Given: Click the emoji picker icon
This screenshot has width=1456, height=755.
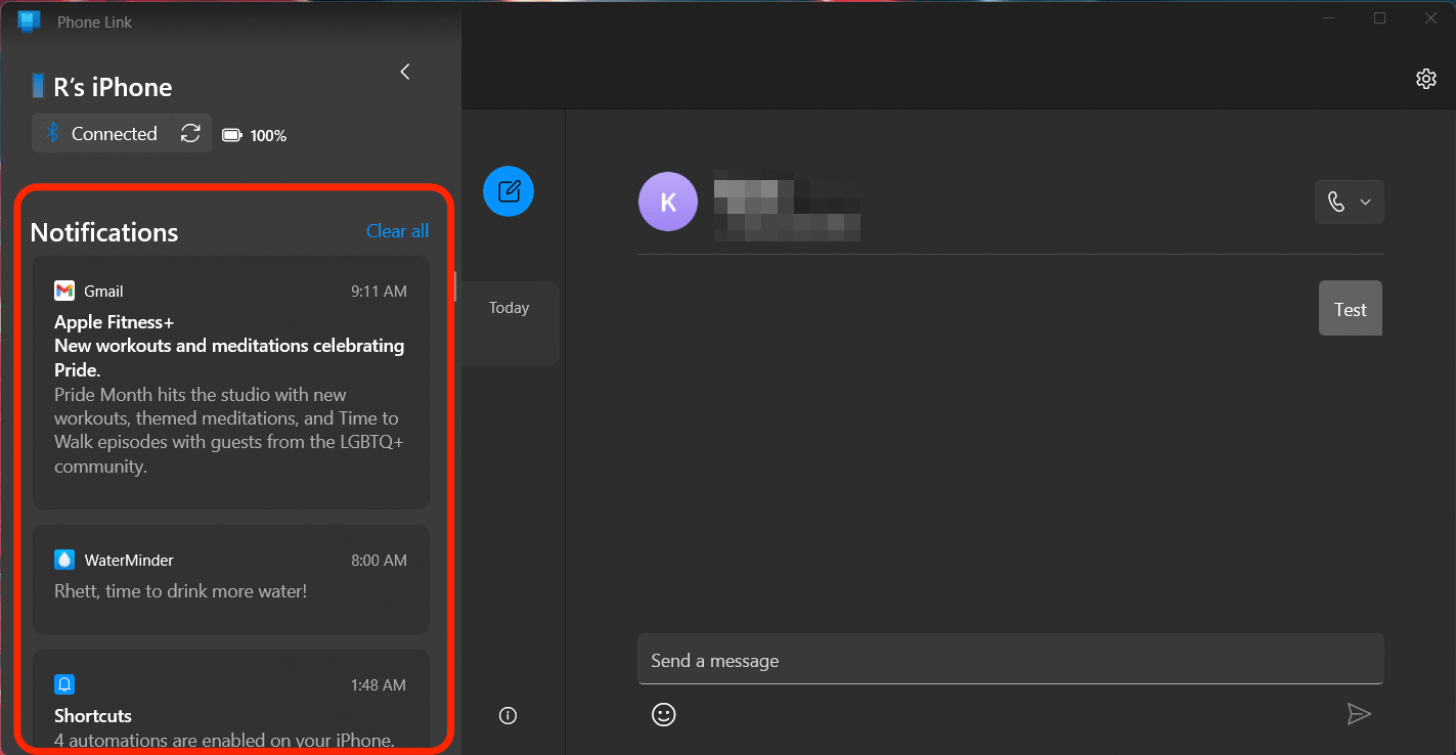Looking at the screenshot, I should tap(663, 714).
